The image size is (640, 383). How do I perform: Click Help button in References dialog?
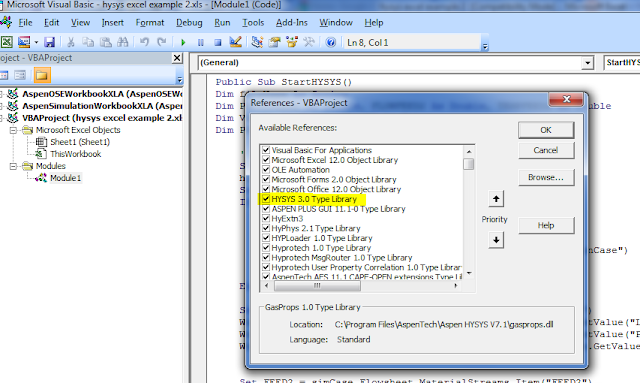point(546,225)
